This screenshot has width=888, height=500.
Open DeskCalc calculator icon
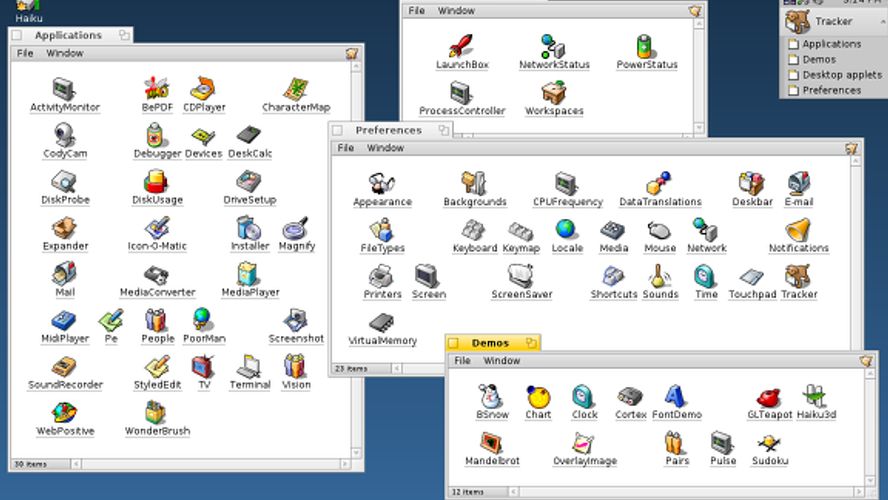[249, 135]
